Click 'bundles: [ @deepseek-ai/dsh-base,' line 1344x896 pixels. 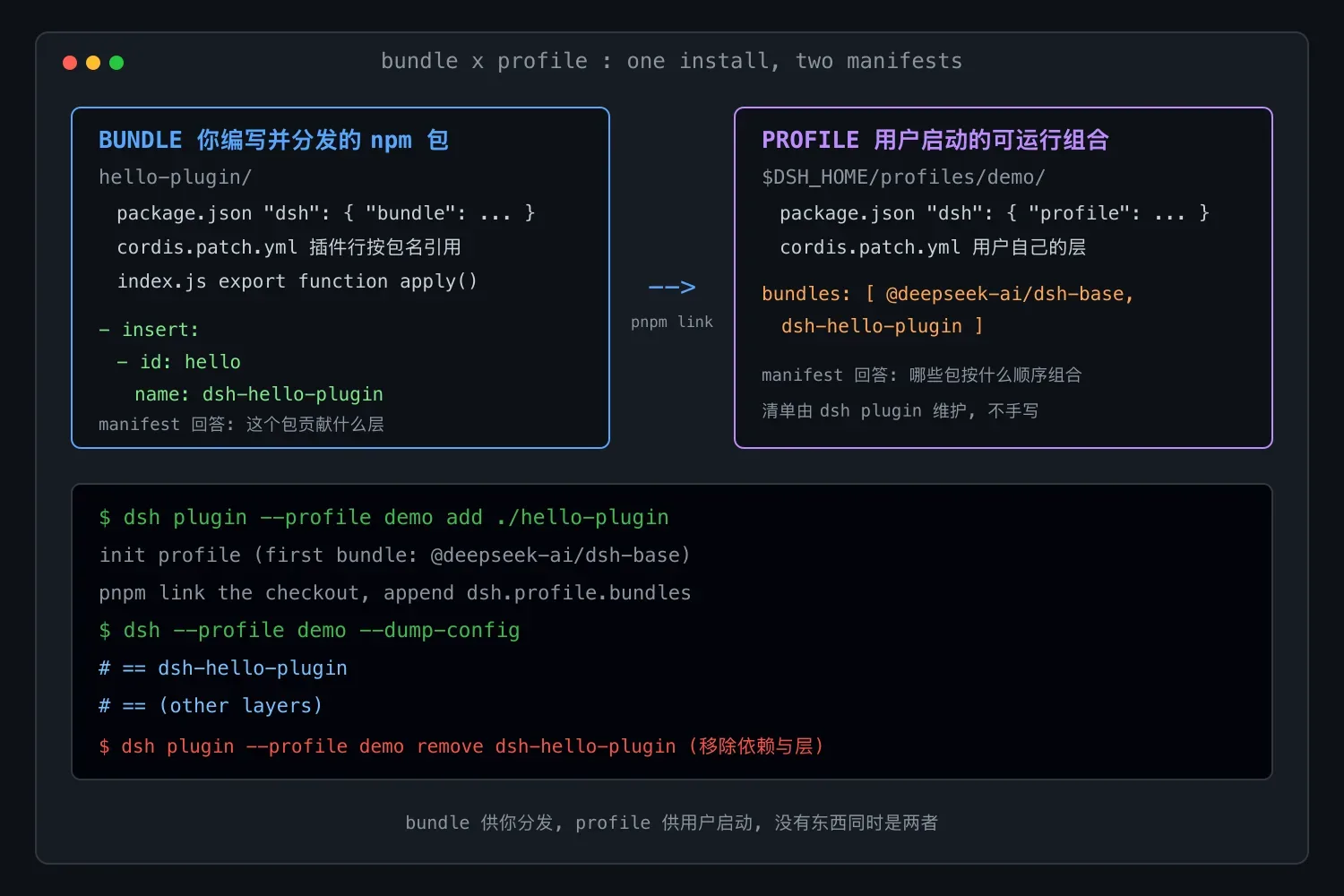coord(948,294)
